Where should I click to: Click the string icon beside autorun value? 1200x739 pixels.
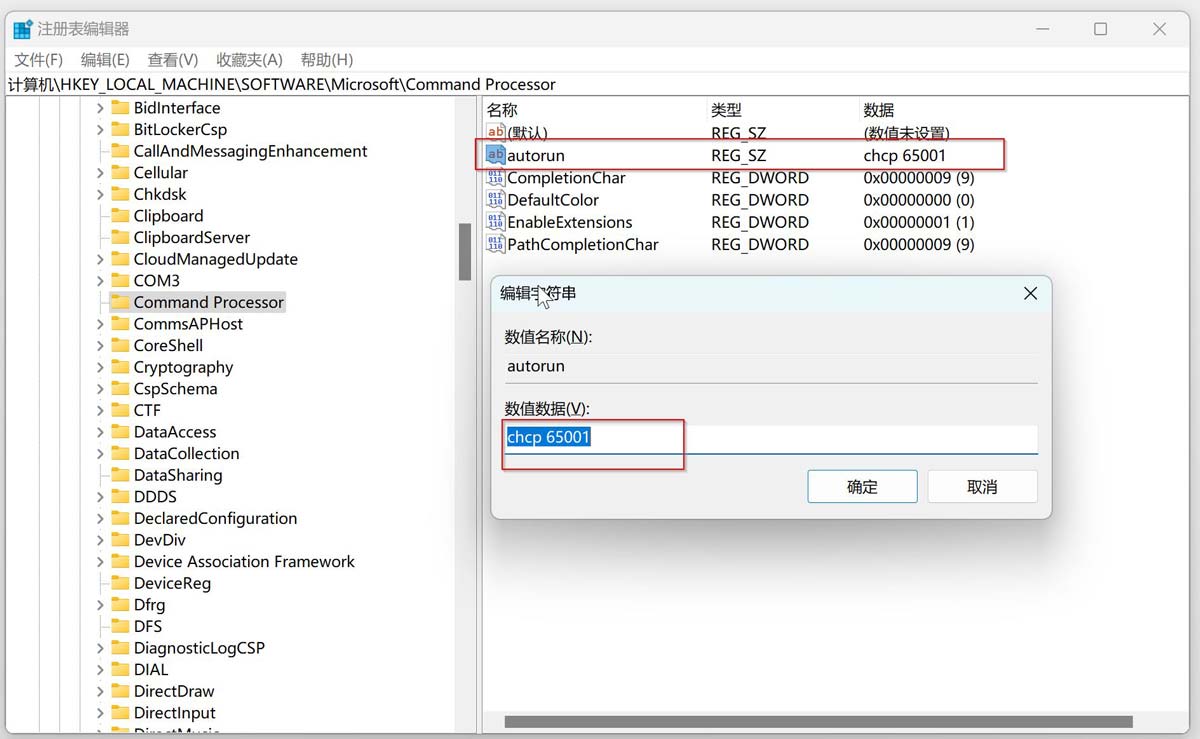point(495,155)
